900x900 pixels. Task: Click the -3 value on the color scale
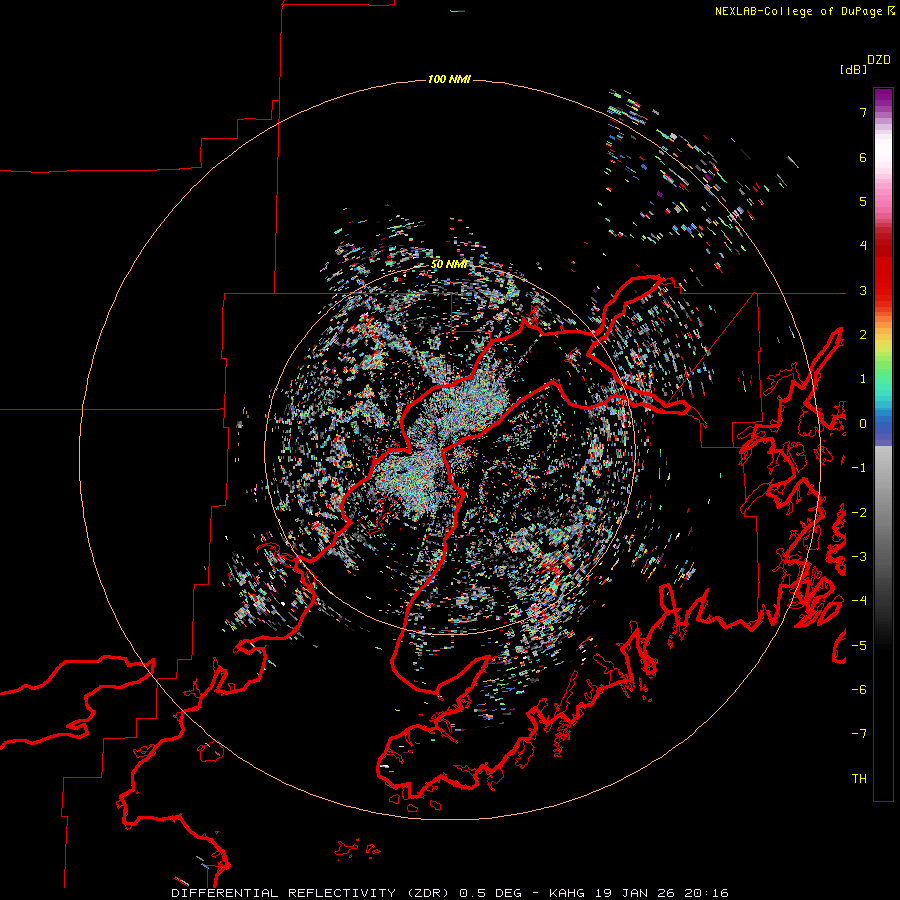click(859, 557)
